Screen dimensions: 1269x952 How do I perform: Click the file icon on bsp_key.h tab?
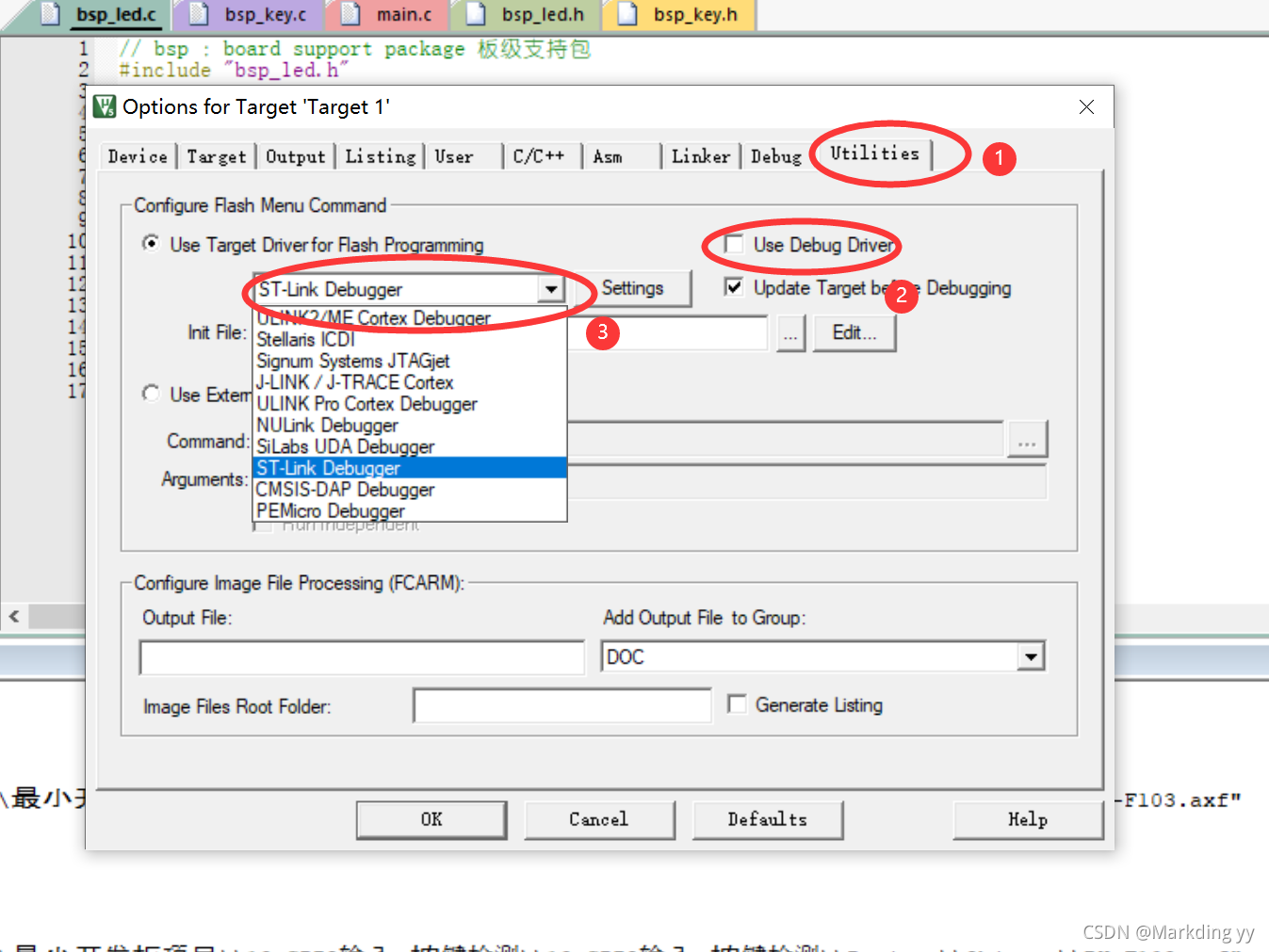627,13
